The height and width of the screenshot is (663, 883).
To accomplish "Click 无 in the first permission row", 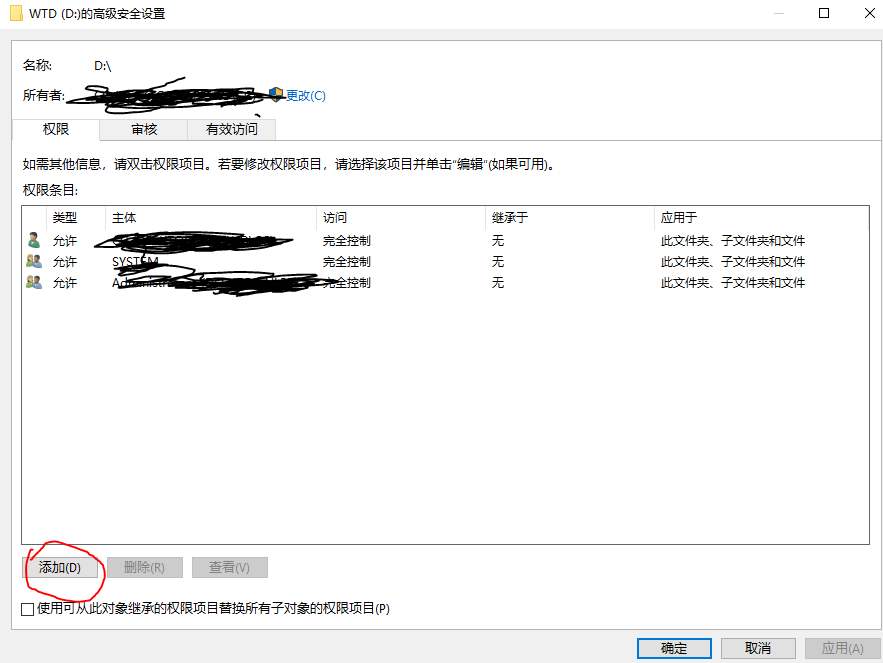I will [498, 241].
